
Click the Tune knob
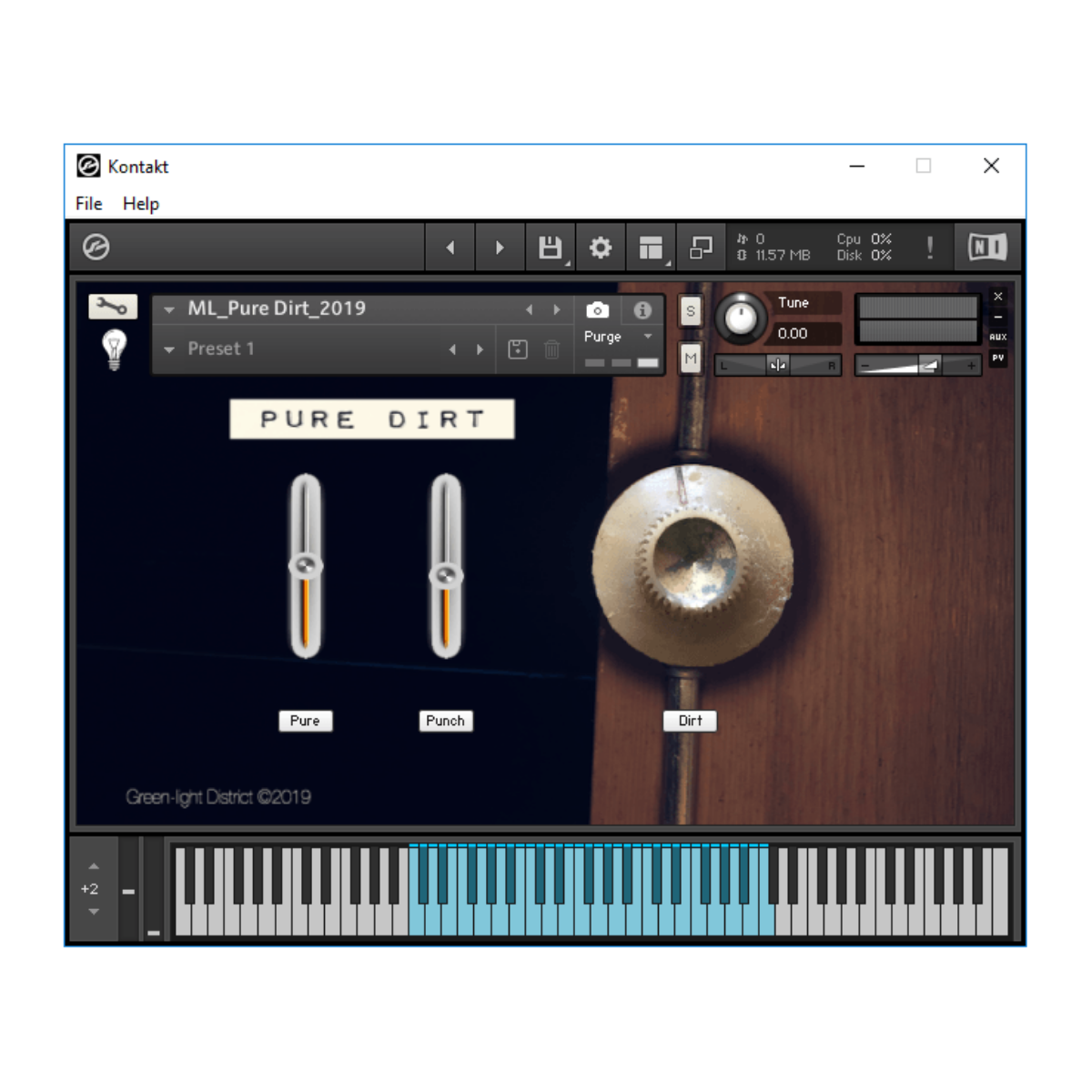(x=741, y=318)
